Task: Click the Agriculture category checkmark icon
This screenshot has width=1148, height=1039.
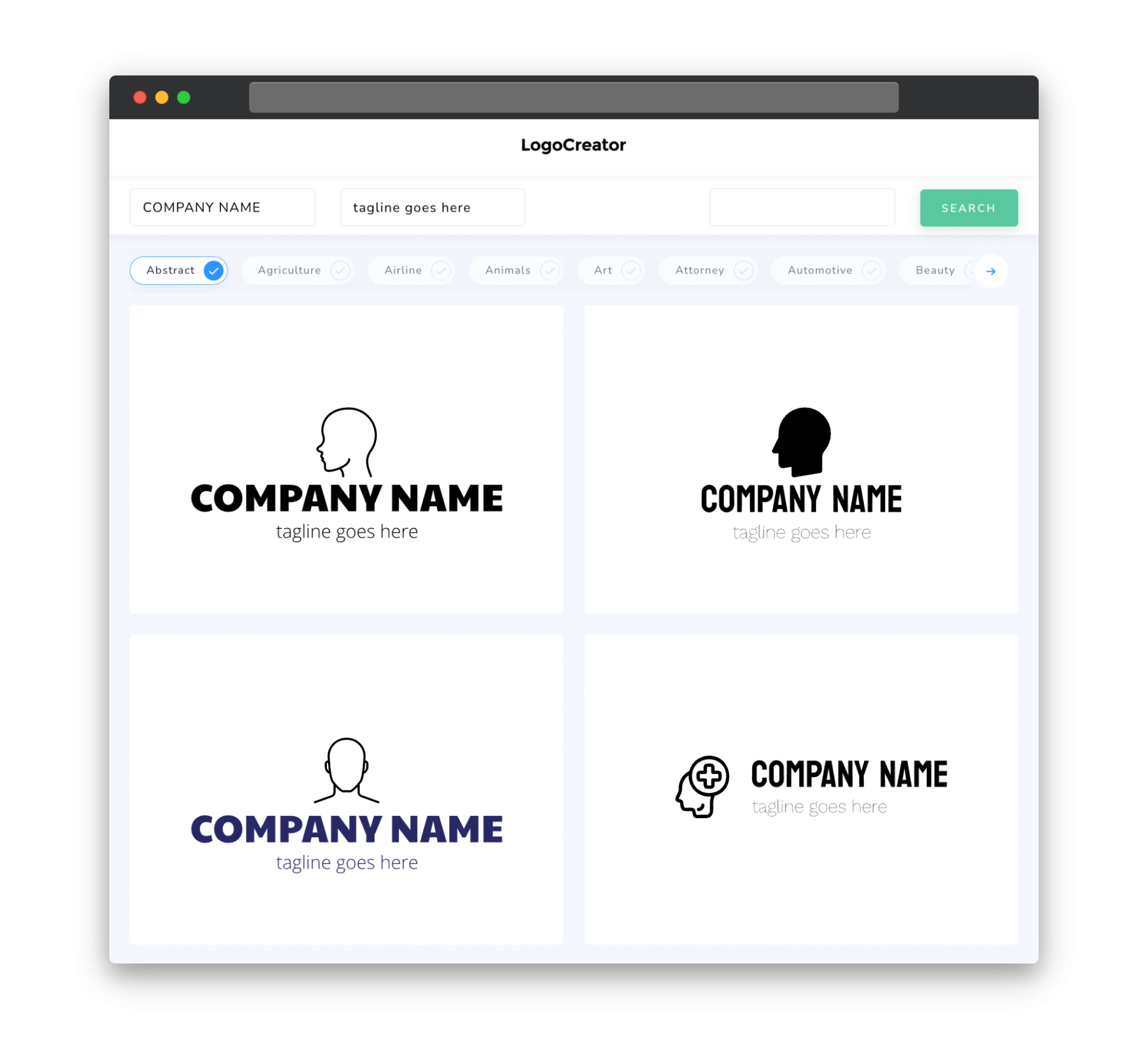Action: 340,270
